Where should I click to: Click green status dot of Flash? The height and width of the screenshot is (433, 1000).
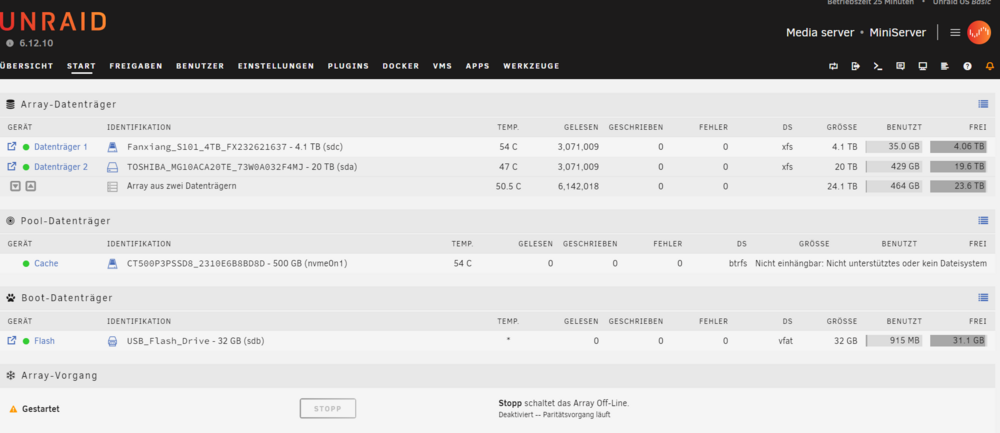tap(26, 341)
